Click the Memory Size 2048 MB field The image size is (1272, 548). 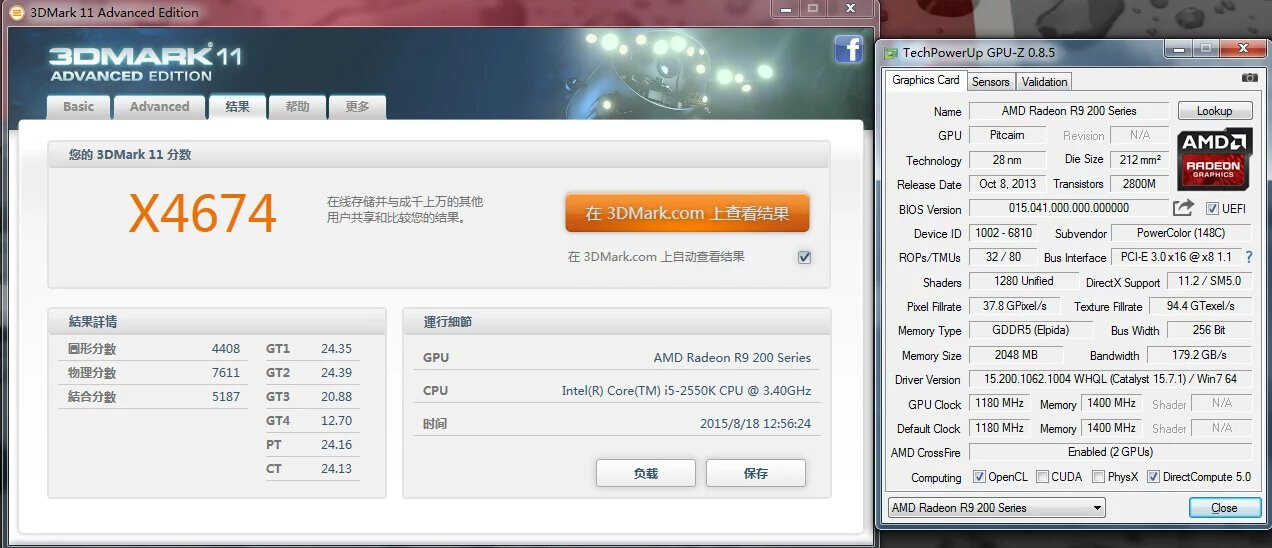click(x=1015, y=355)
